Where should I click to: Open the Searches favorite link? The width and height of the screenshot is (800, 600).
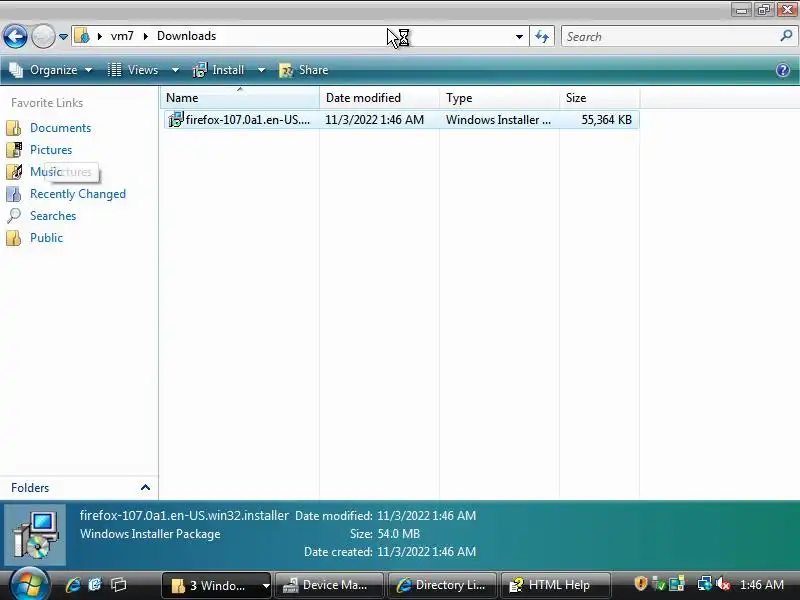[x=53, y=216]
